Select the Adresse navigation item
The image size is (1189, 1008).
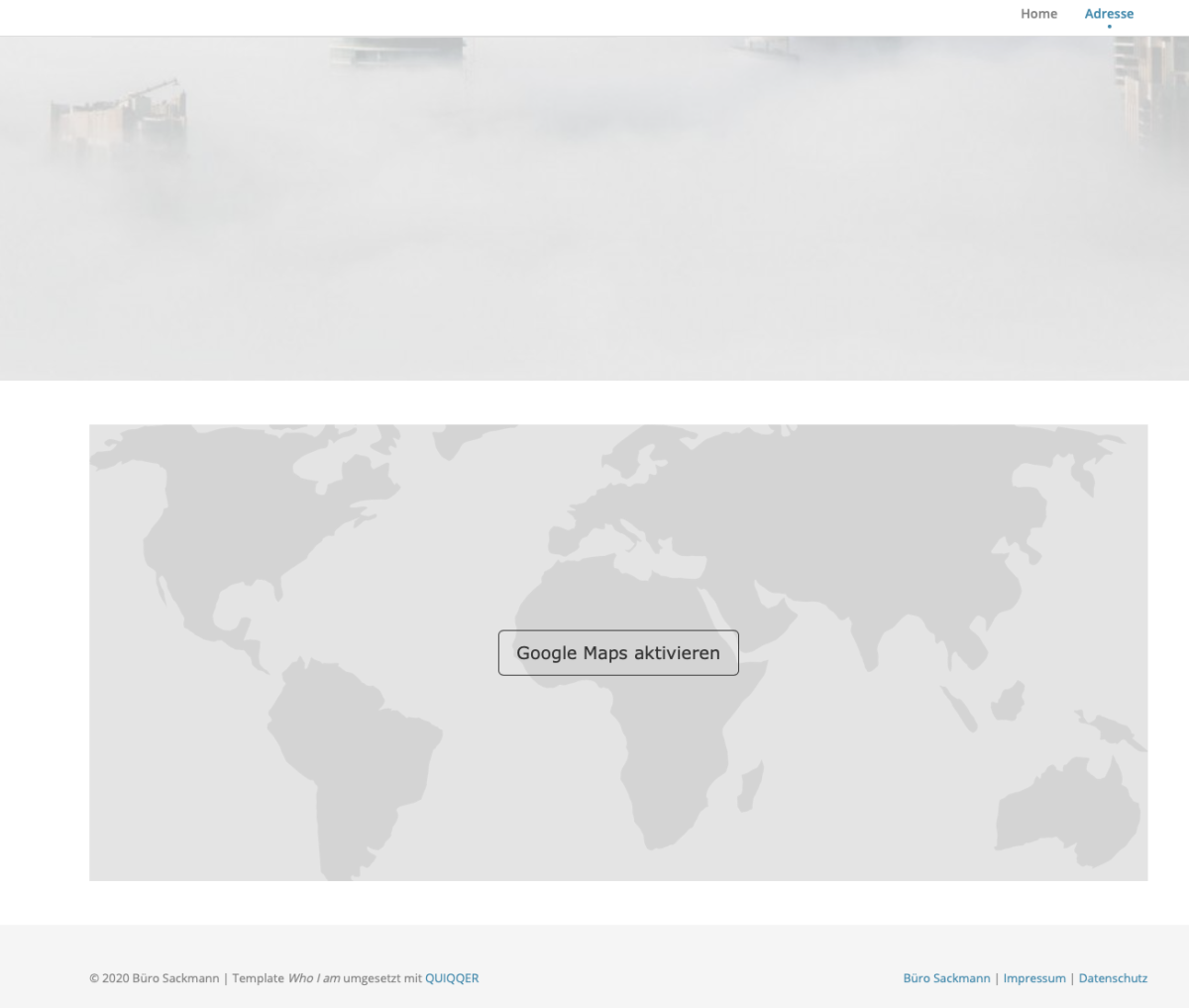point(1109,14)
